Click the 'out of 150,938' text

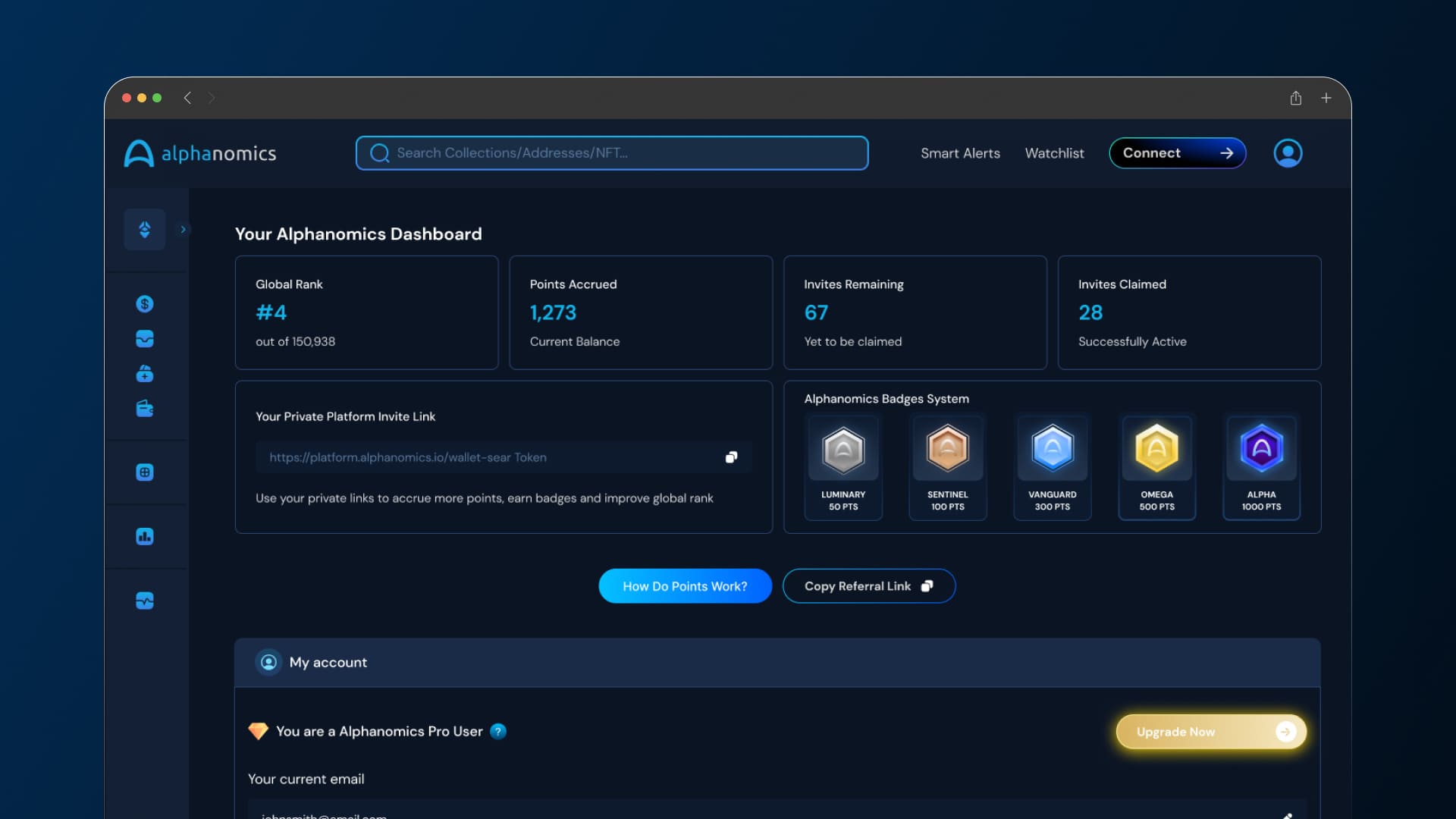pyautogui.click(x=295, y=342)
